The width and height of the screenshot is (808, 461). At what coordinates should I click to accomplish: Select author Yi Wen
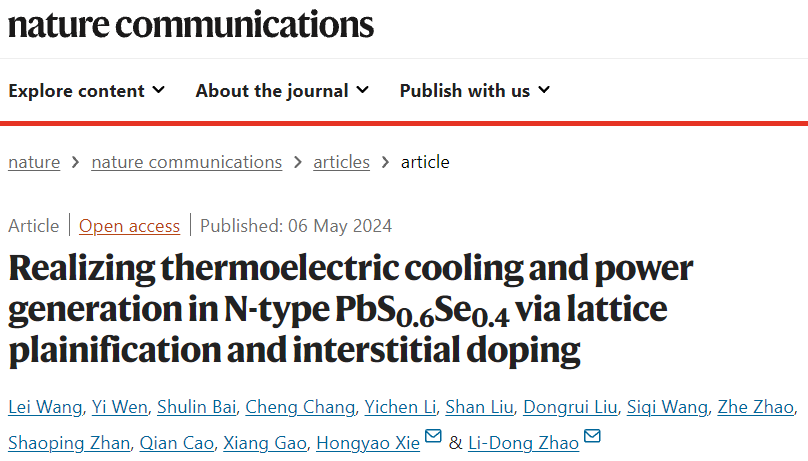point(120,407)
